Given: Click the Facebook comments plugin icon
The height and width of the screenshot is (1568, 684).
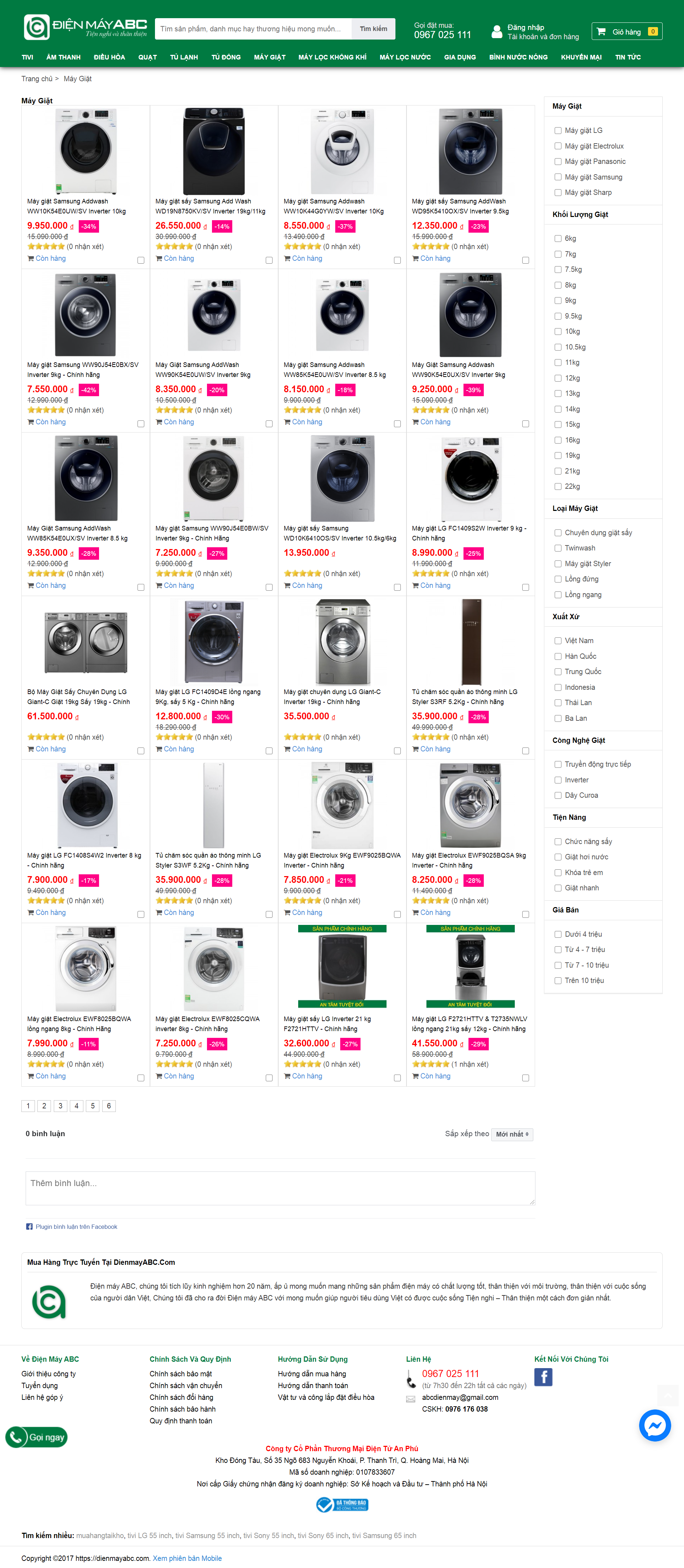Looking at the screenshot, I should pyautogui.click(x=29, y=1227).
